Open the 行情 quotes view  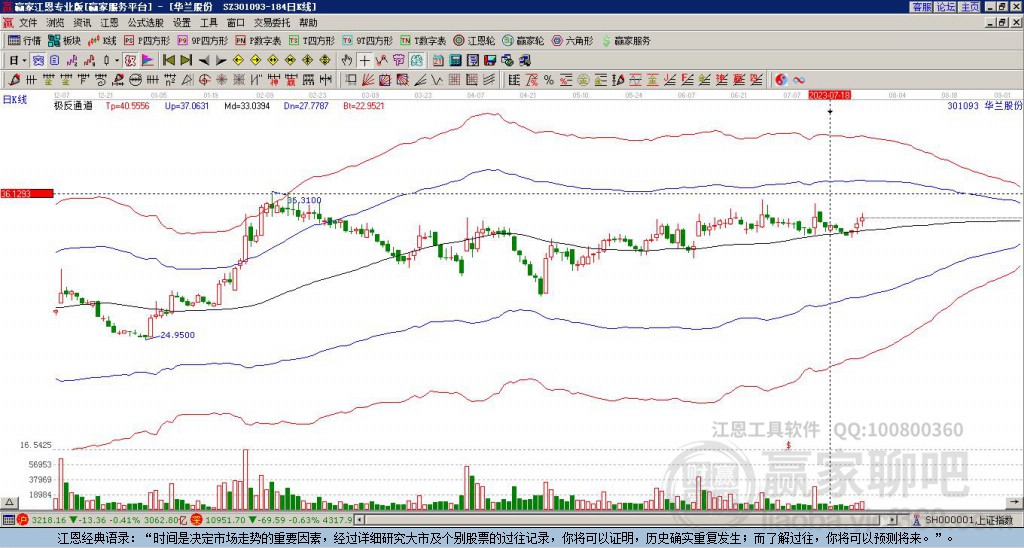click(x=24, y=40)
